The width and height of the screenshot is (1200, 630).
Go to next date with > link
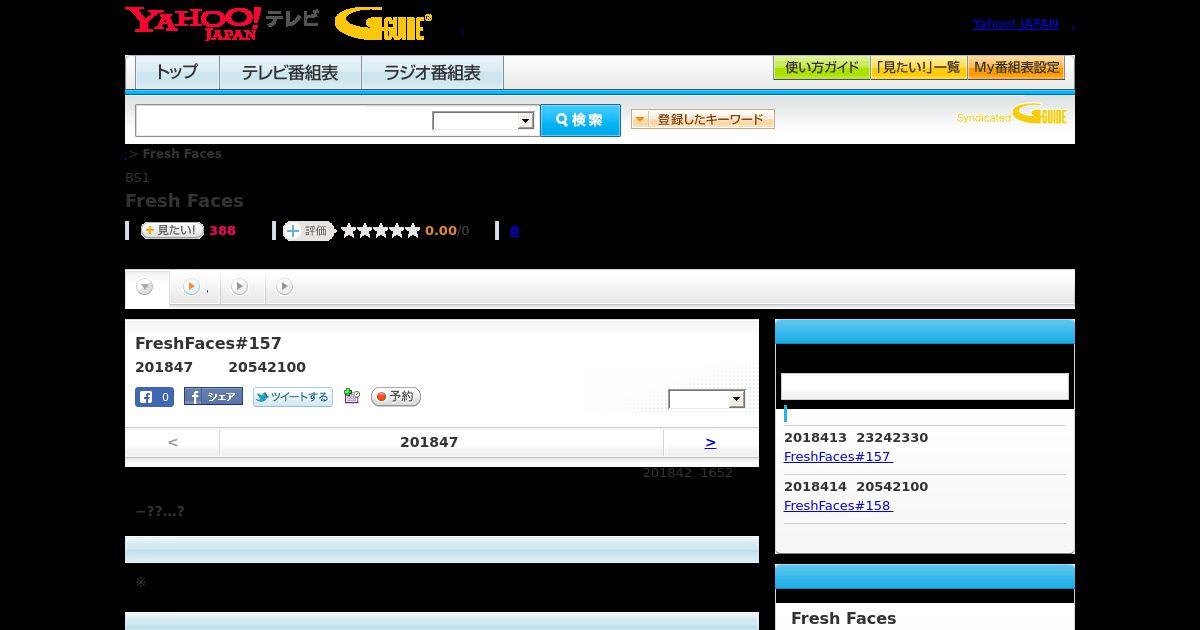pyautogui.click(x=710, y=442)
